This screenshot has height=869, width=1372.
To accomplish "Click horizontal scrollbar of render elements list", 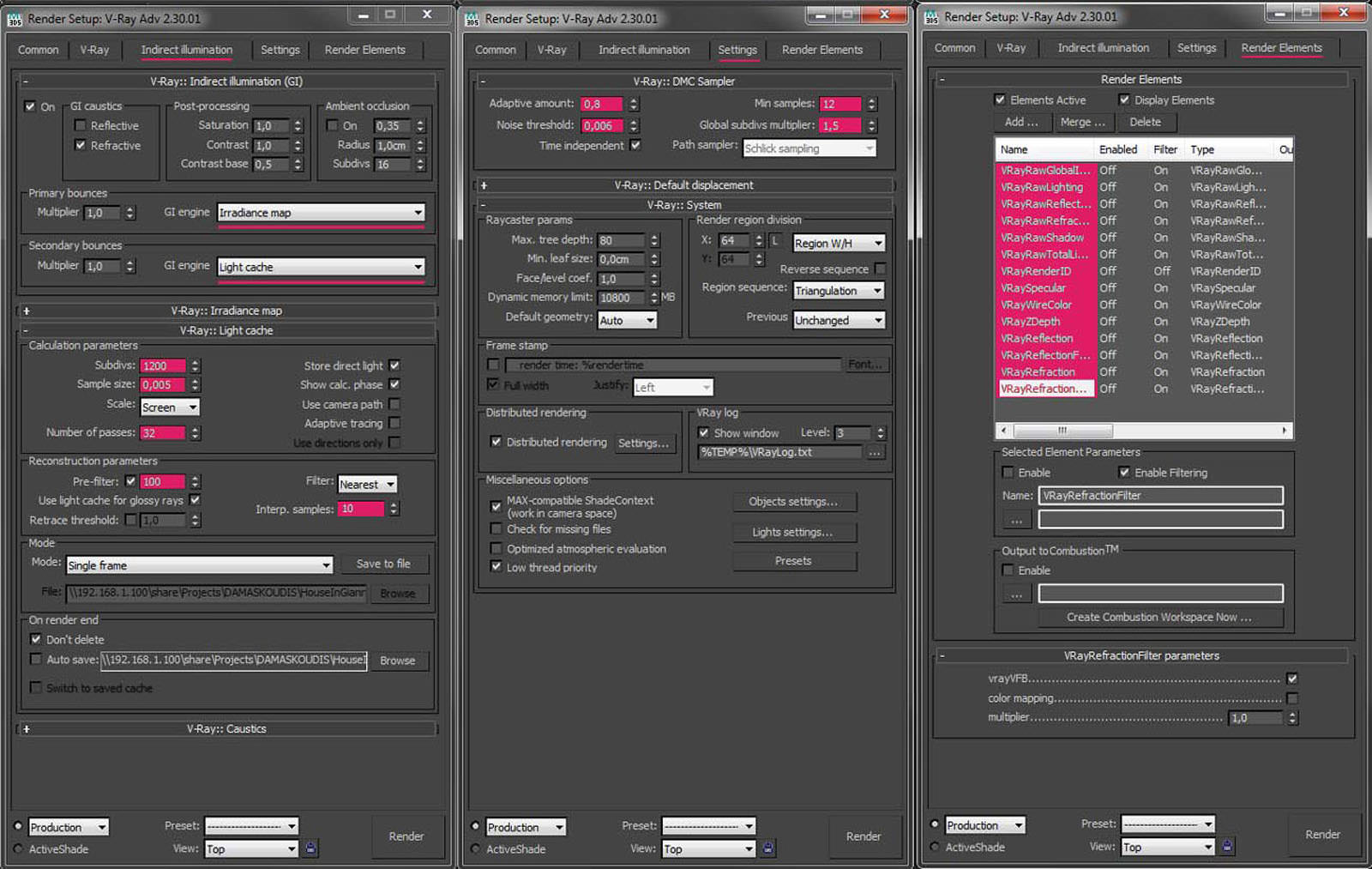I will [x=1144, y=431].
